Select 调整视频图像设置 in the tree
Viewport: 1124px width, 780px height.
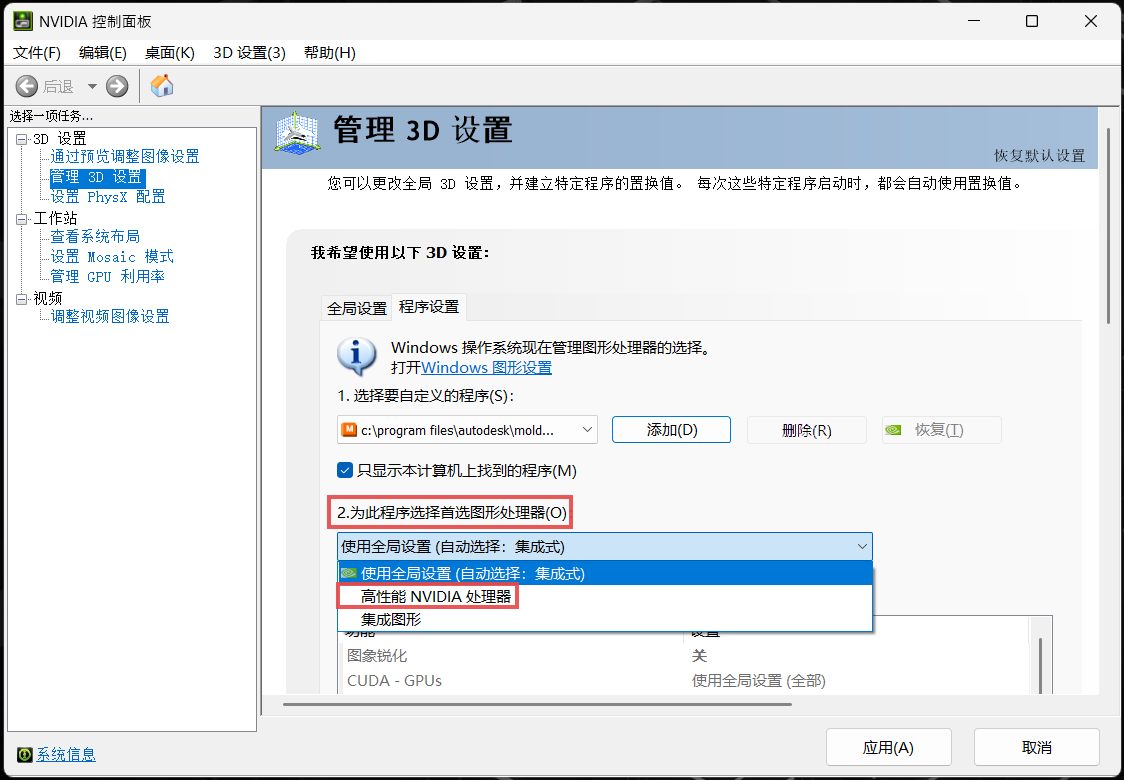(110, 316)
